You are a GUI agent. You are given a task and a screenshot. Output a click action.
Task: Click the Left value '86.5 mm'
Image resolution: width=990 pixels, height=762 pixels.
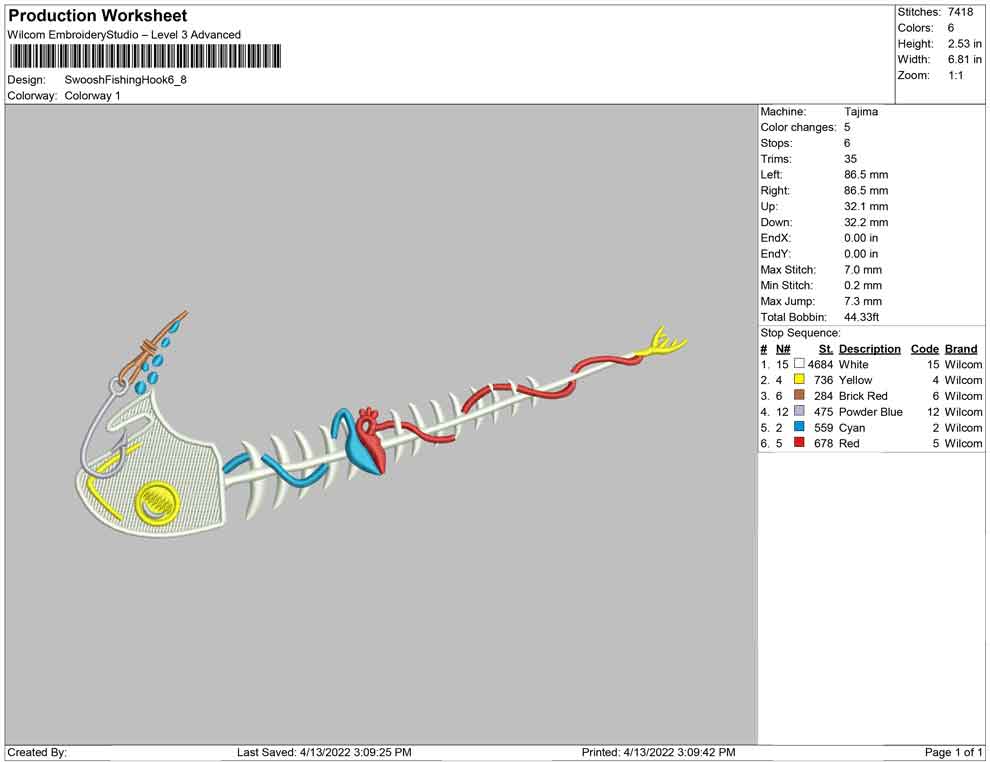tap(866, 175)
